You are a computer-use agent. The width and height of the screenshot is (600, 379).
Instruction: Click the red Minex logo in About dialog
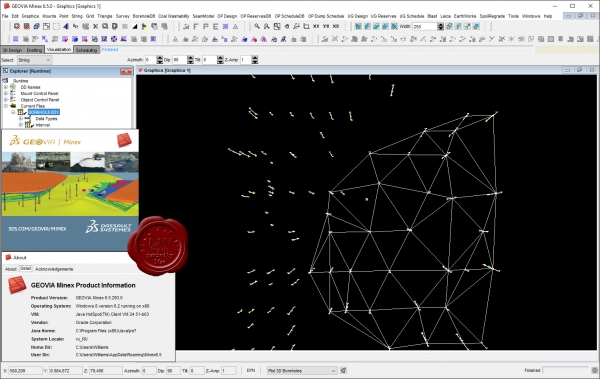pos(17,285)
